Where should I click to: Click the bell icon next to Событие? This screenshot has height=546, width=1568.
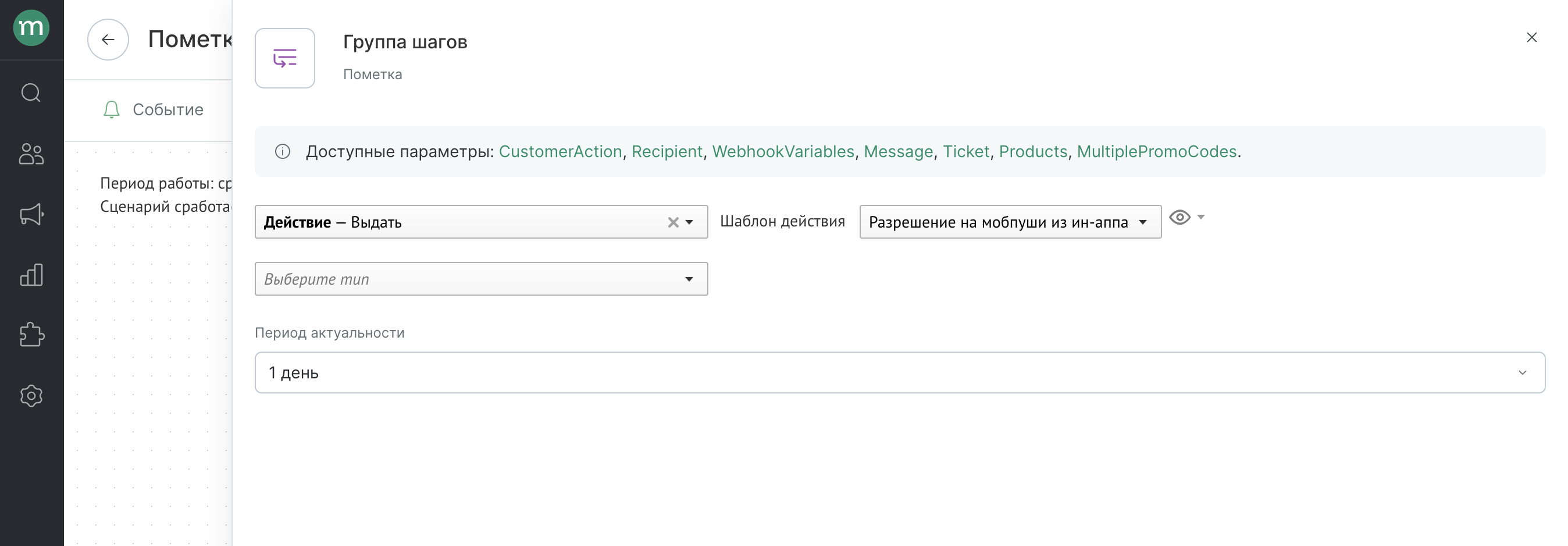click(x=112, y=109)
